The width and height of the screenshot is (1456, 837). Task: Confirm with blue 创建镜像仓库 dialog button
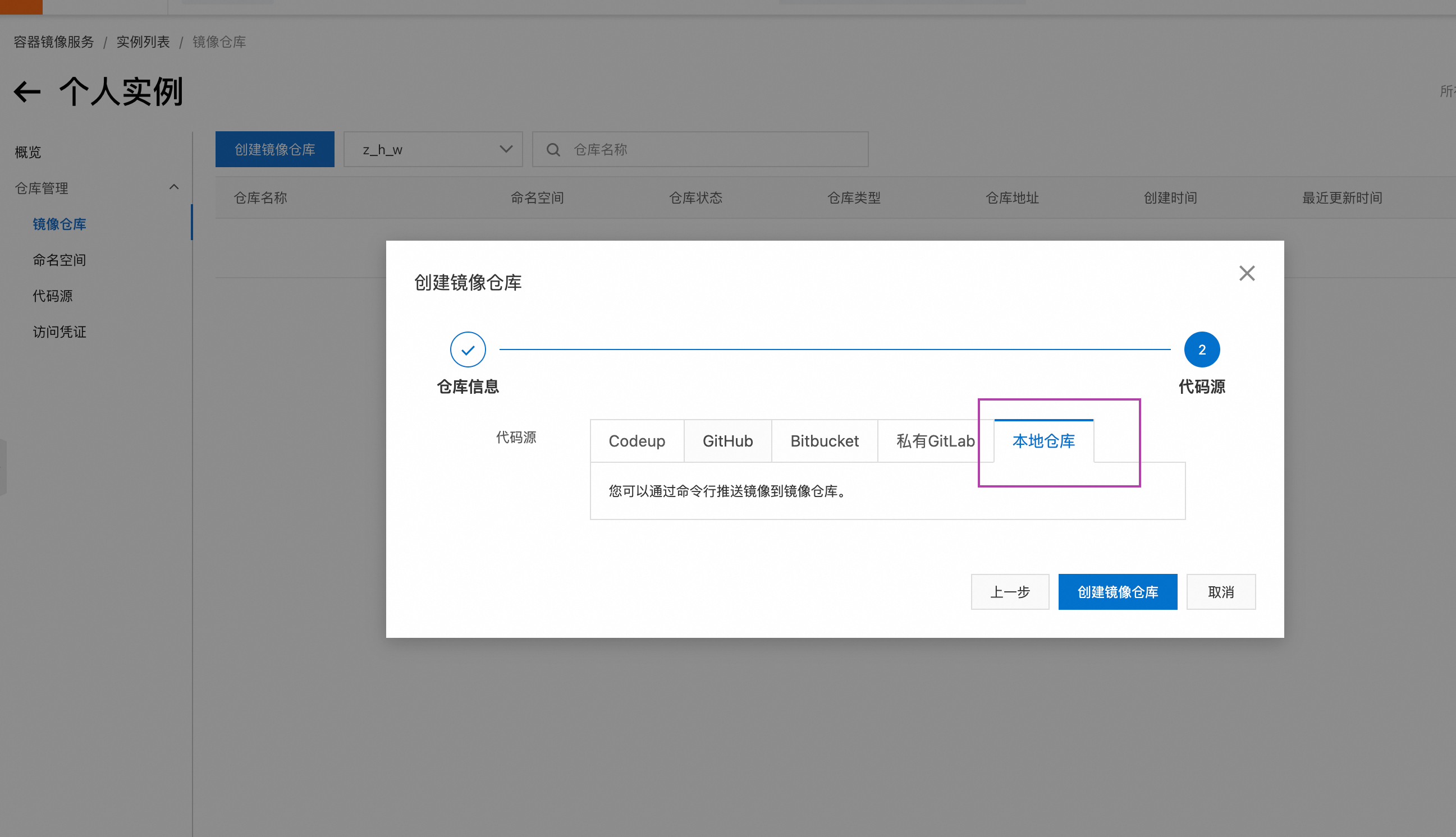pyautogui.click(x=1118, y=591)
